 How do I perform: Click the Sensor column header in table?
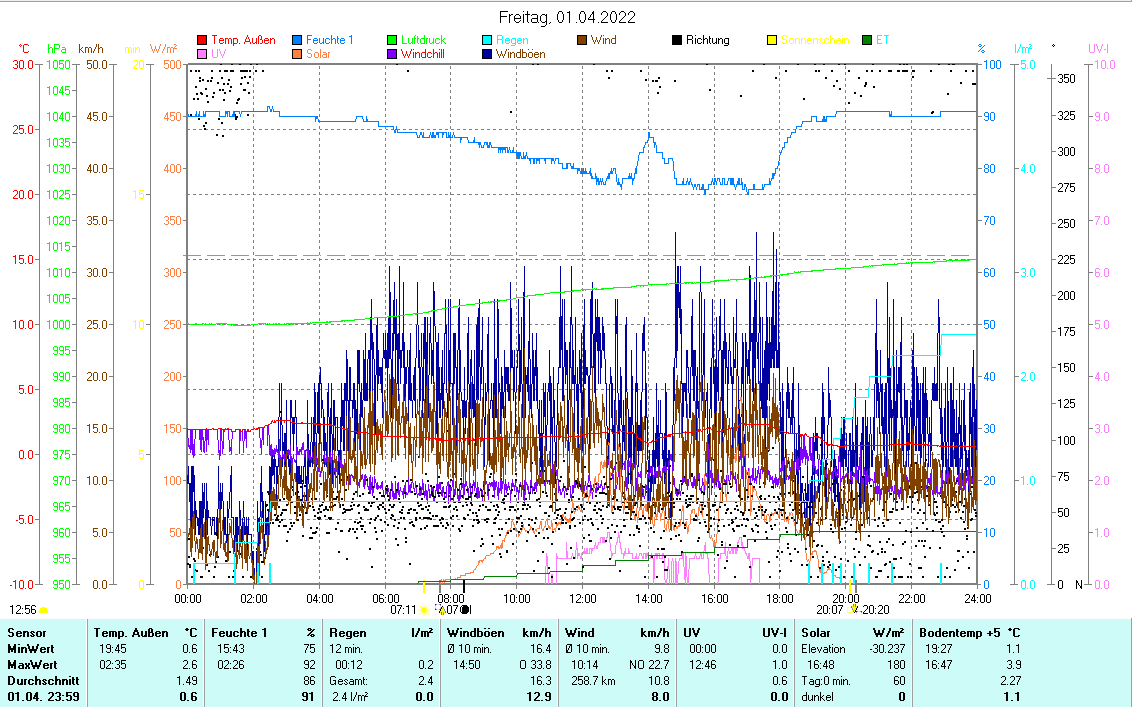(27, 632)
